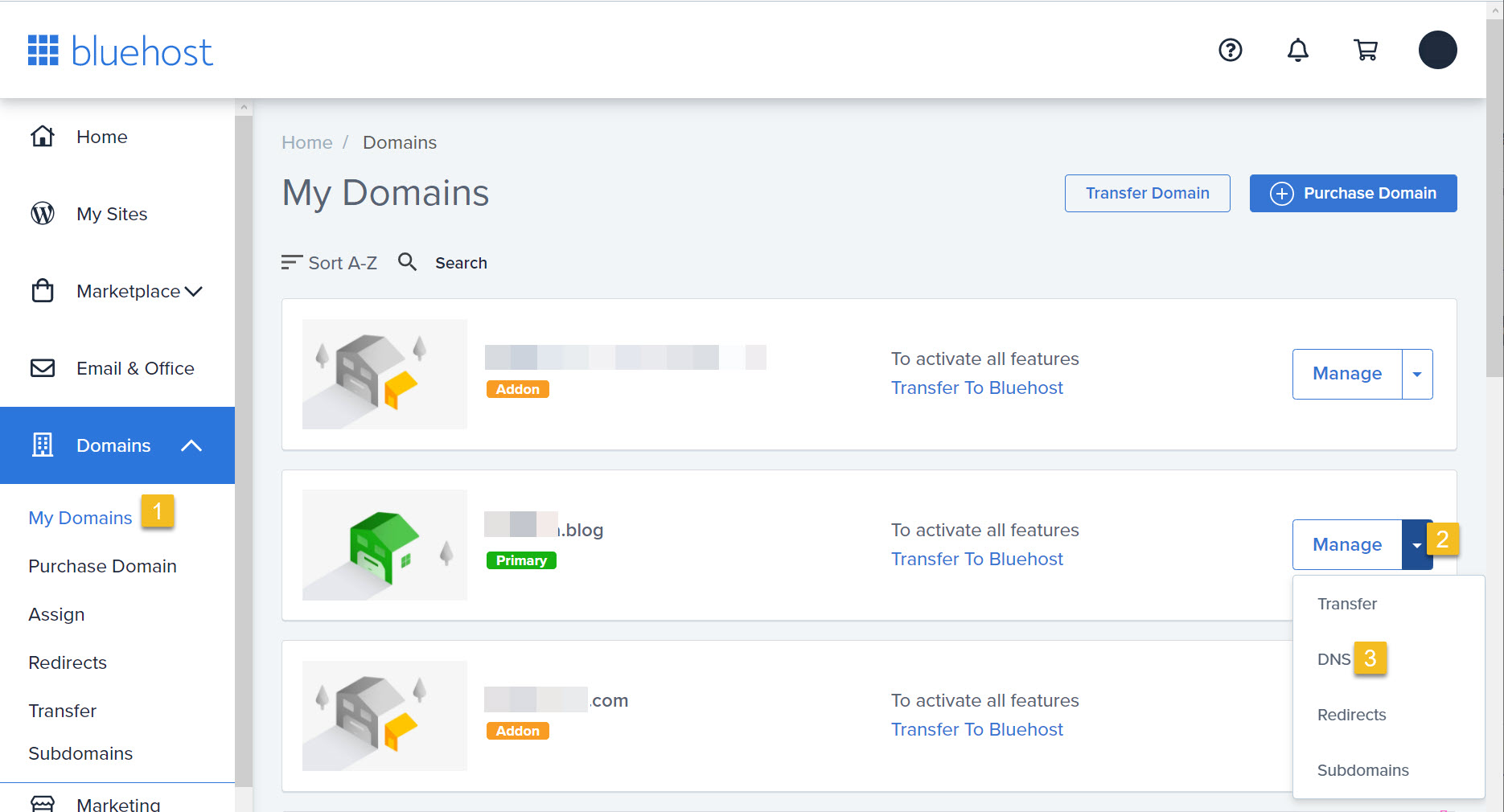Click the gray house thumbnail of first Addon domain
Screen dimensions: 1504x812
point(384,374)
